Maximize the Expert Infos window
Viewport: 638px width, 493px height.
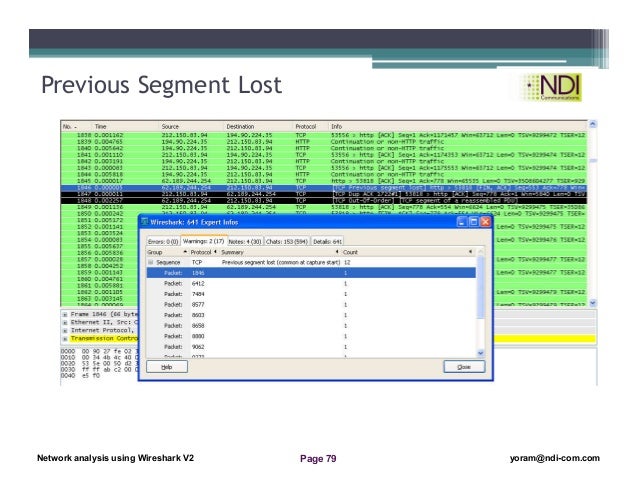click(x=474, y=222)
